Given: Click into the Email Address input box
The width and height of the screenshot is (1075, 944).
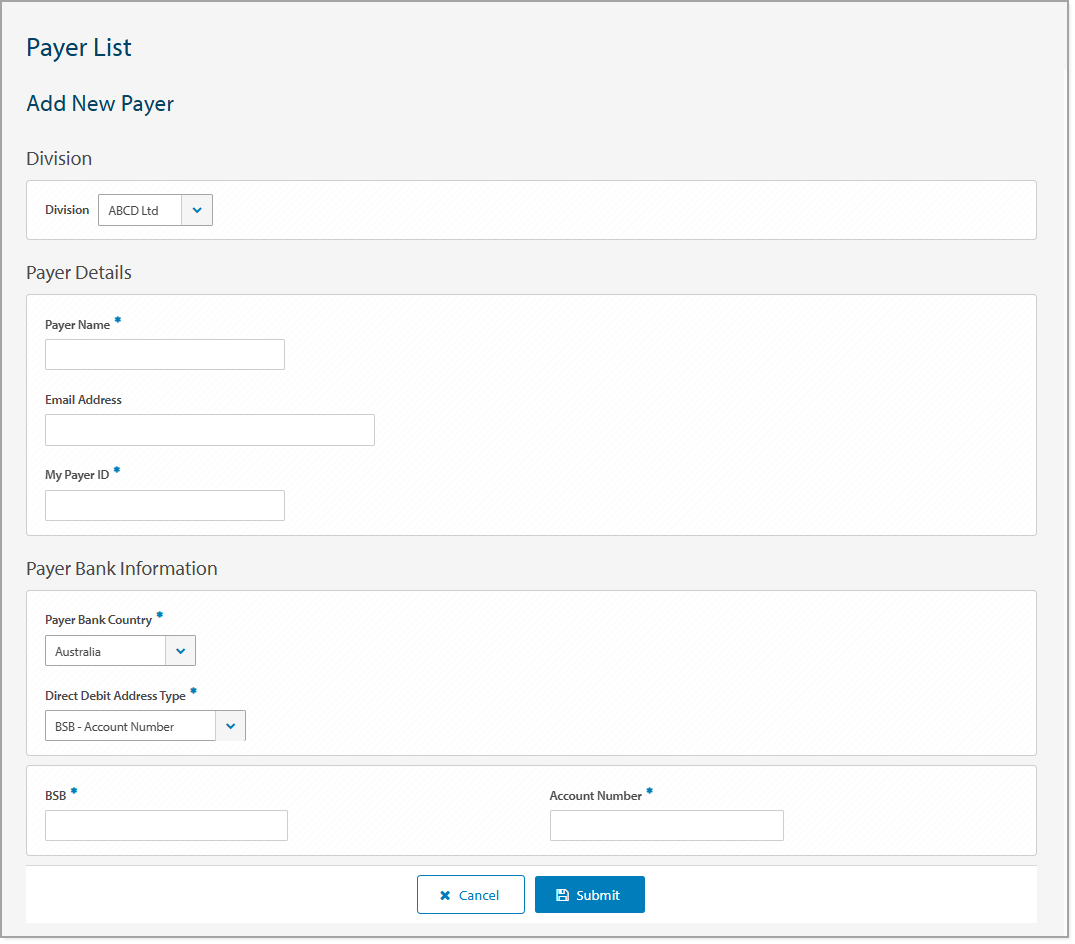Looking at the screenshot, I should (210, 430).
